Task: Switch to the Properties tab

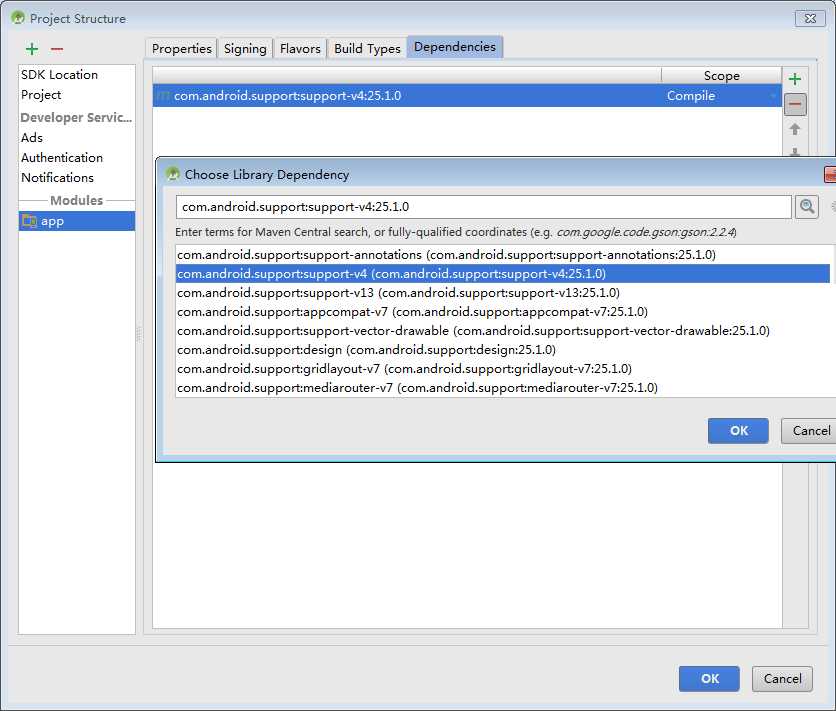Action: click(x=181, y=49)
